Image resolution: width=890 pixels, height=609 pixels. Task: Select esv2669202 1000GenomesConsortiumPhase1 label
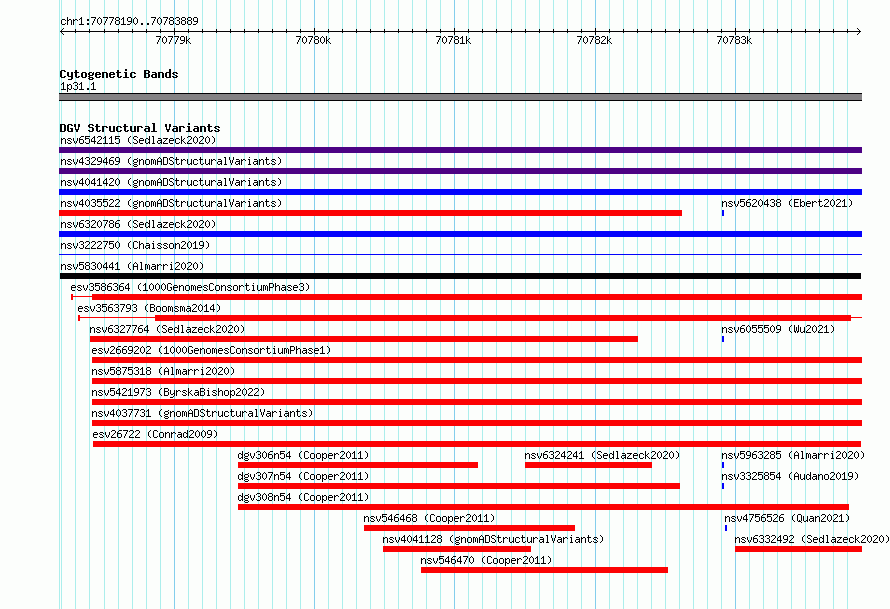coord(211,350)
